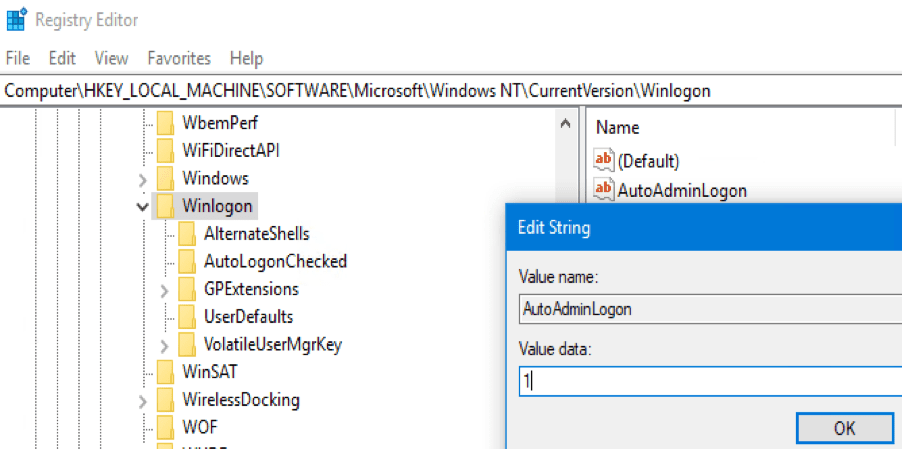Click the Registry Editor app icon
The image size is (902, 449).
pyautogui.click(x=16, y=20)
